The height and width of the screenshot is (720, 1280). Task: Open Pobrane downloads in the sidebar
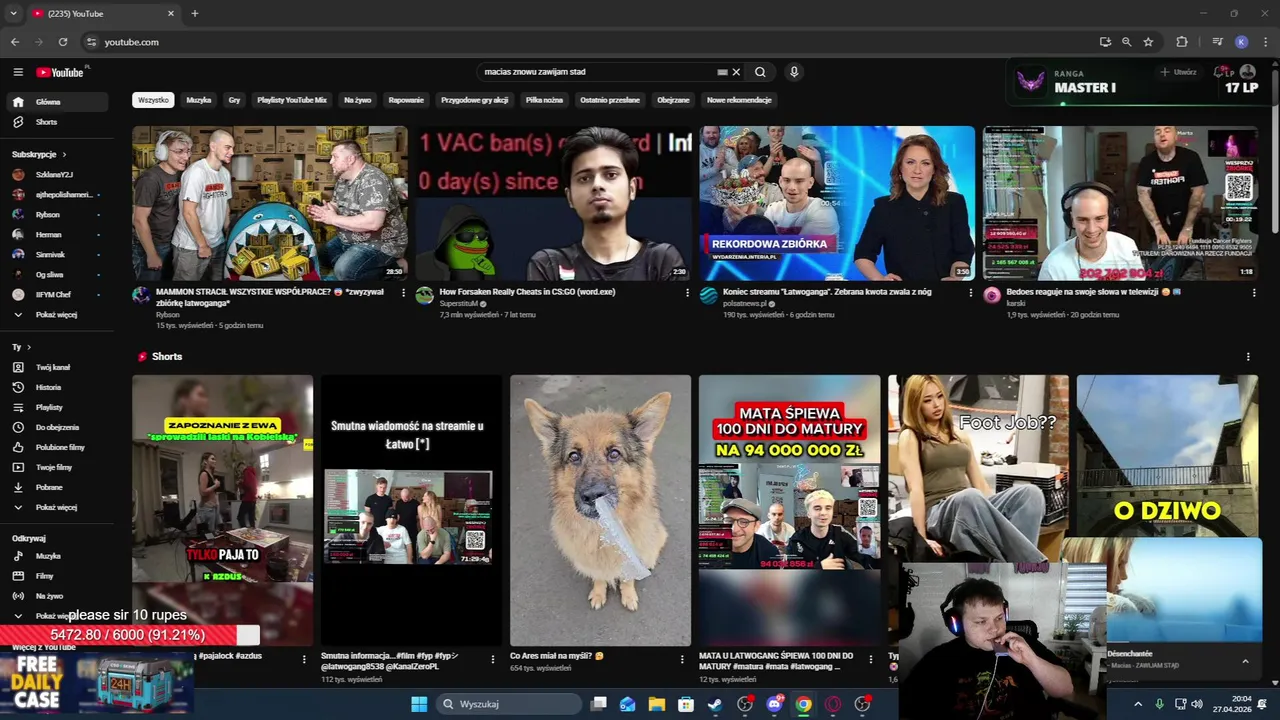(x=58, y=487)
